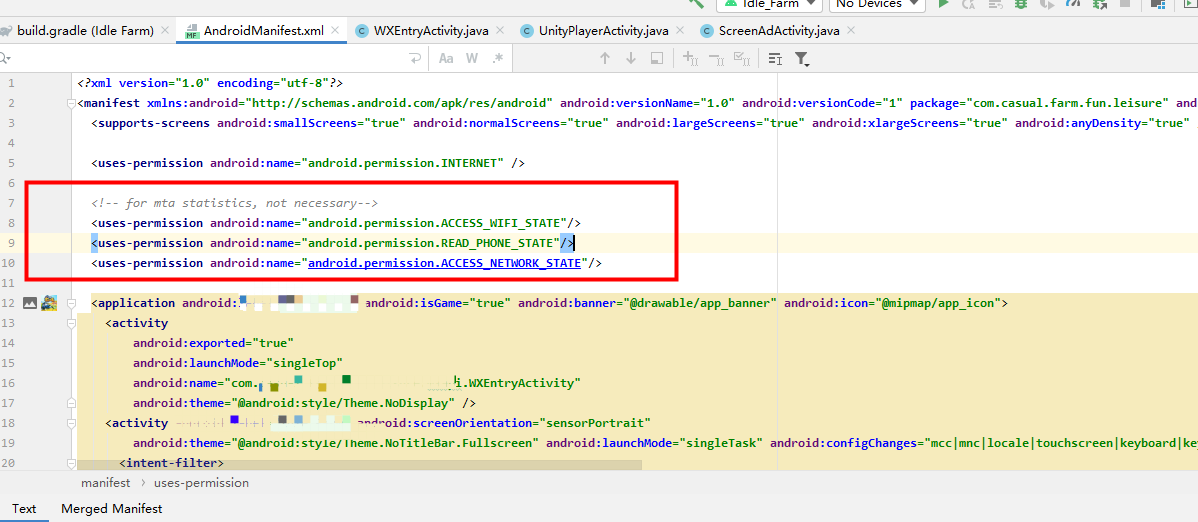Screen dimensions: 1198x522
Task: Click the ACCESS_WIFI_STATE text on line 8
Action: 500,223
